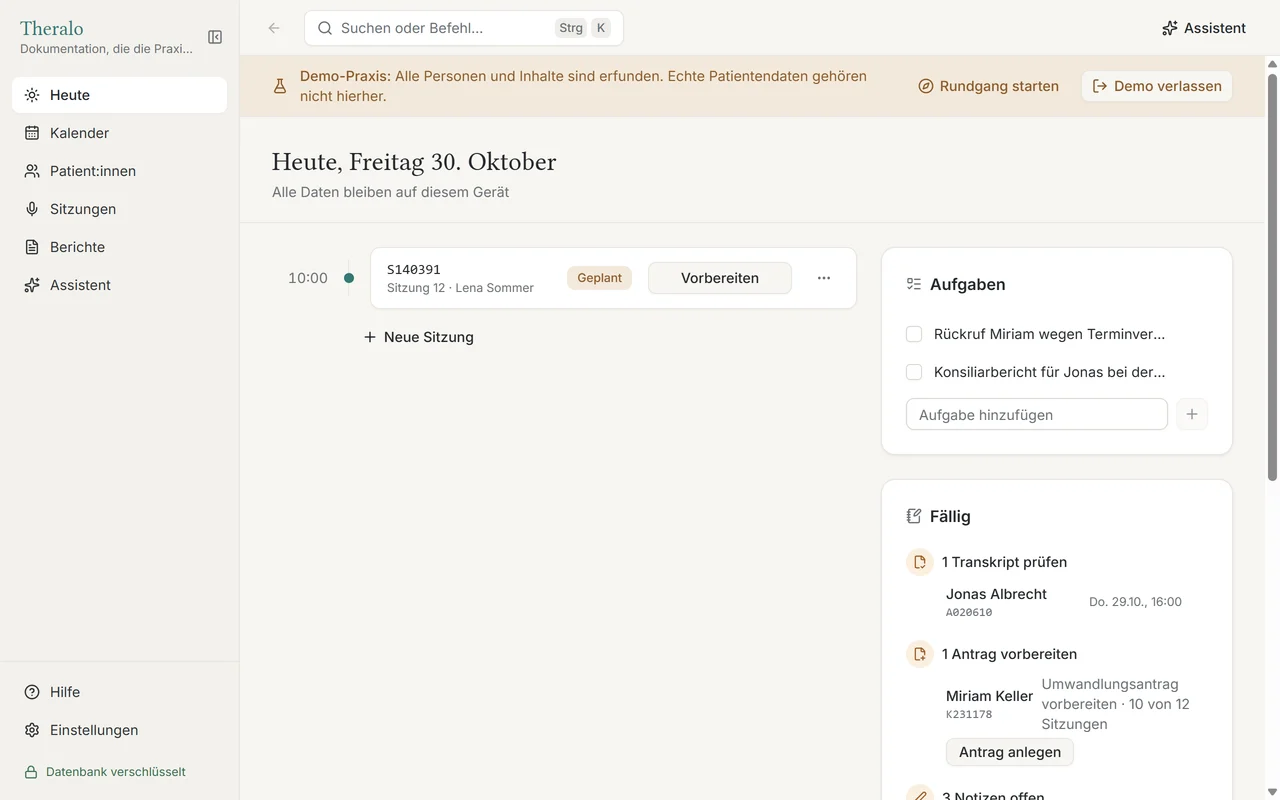This screenshot has width=1280, height=800.
Task: Click the Do. 29.10., 16:00 timestamp
Action: [1135, 602]
